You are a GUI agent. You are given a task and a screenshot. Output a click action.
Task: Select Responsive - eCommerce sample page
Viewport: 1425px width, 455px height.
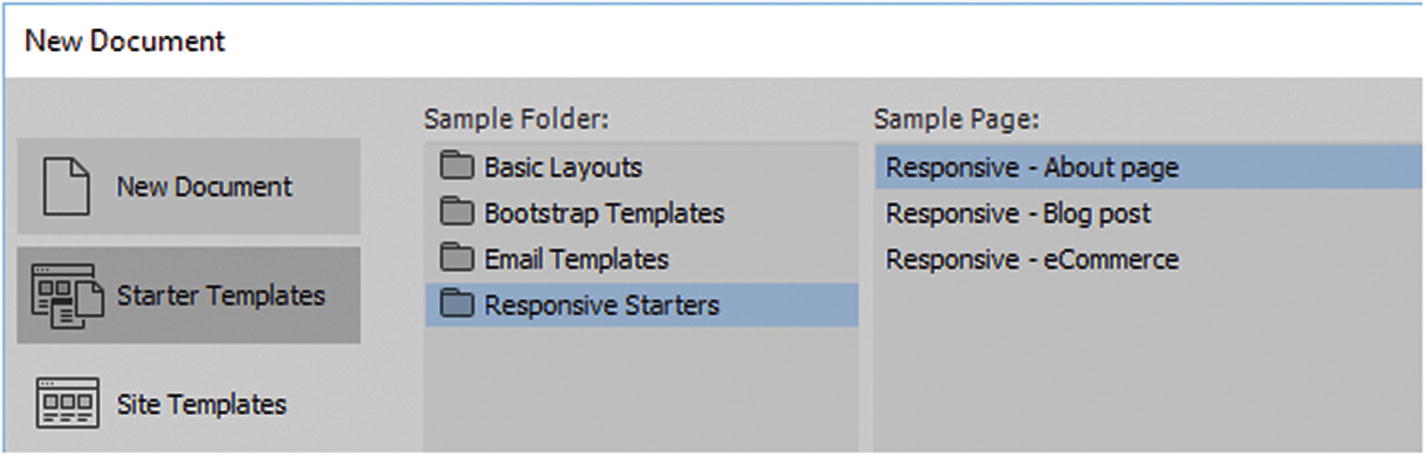(x=1032, y=259)
